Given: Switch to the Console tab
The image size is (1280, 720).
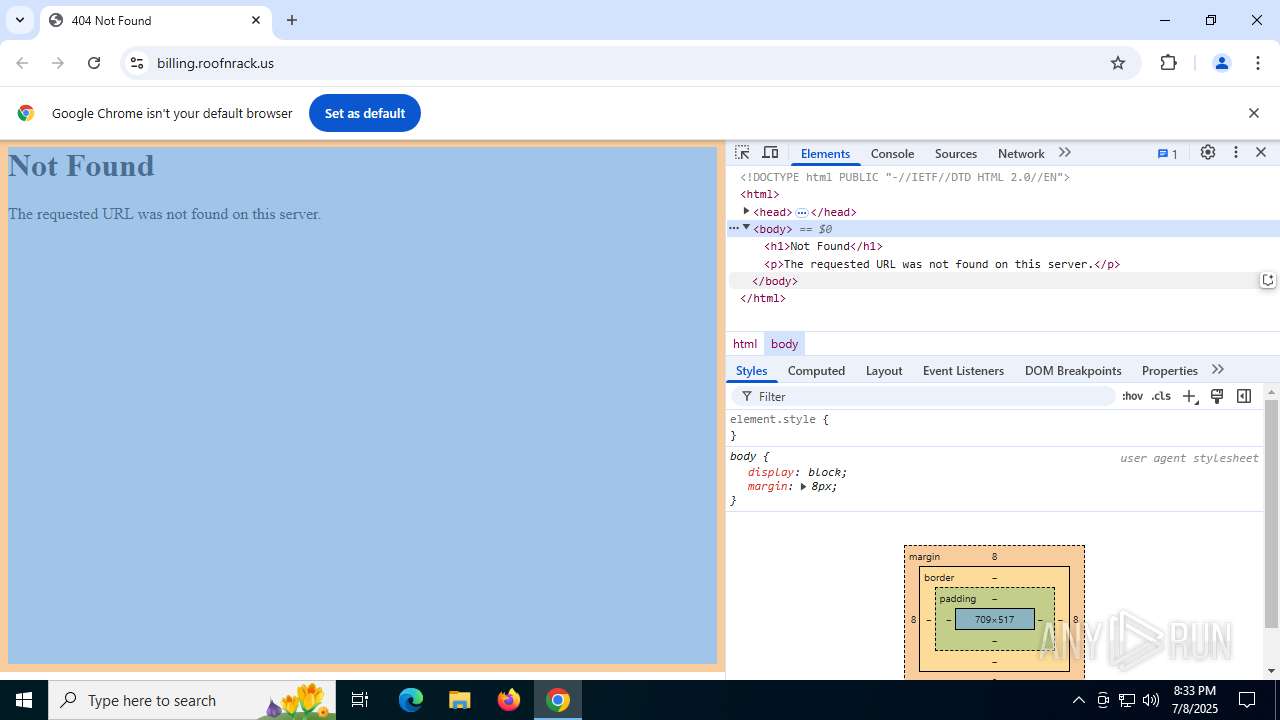Looking at the screenshot, I should coord(892,154).
